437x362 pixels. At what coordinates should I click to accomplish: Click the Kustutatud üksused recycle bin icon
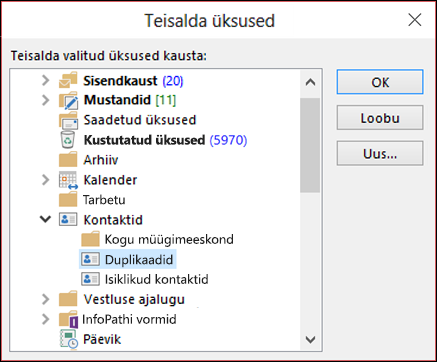tap(68, 140)
